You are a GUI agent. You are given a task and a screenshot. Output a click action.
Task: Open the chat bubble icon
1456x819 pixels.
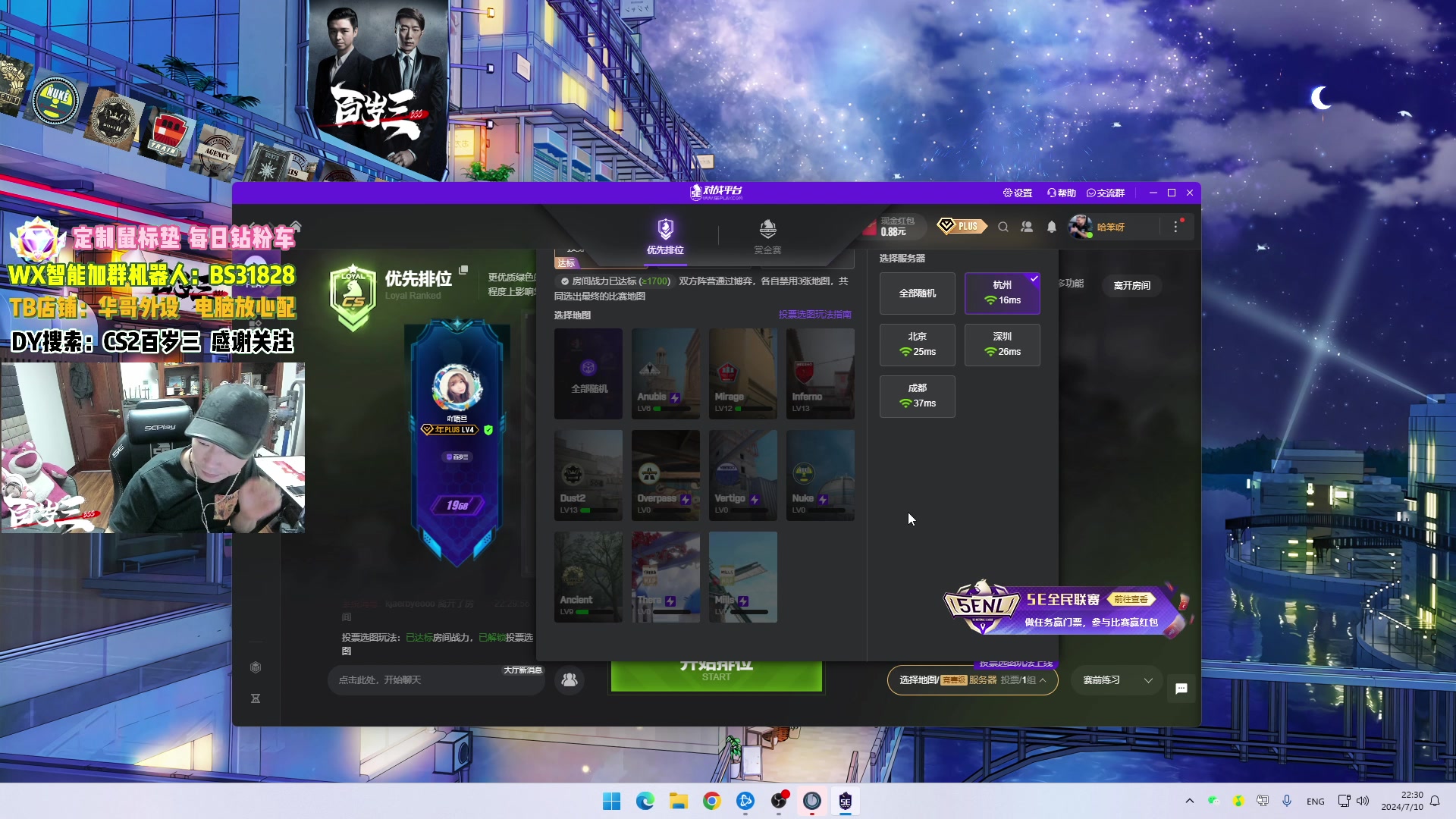[1181, 689]
